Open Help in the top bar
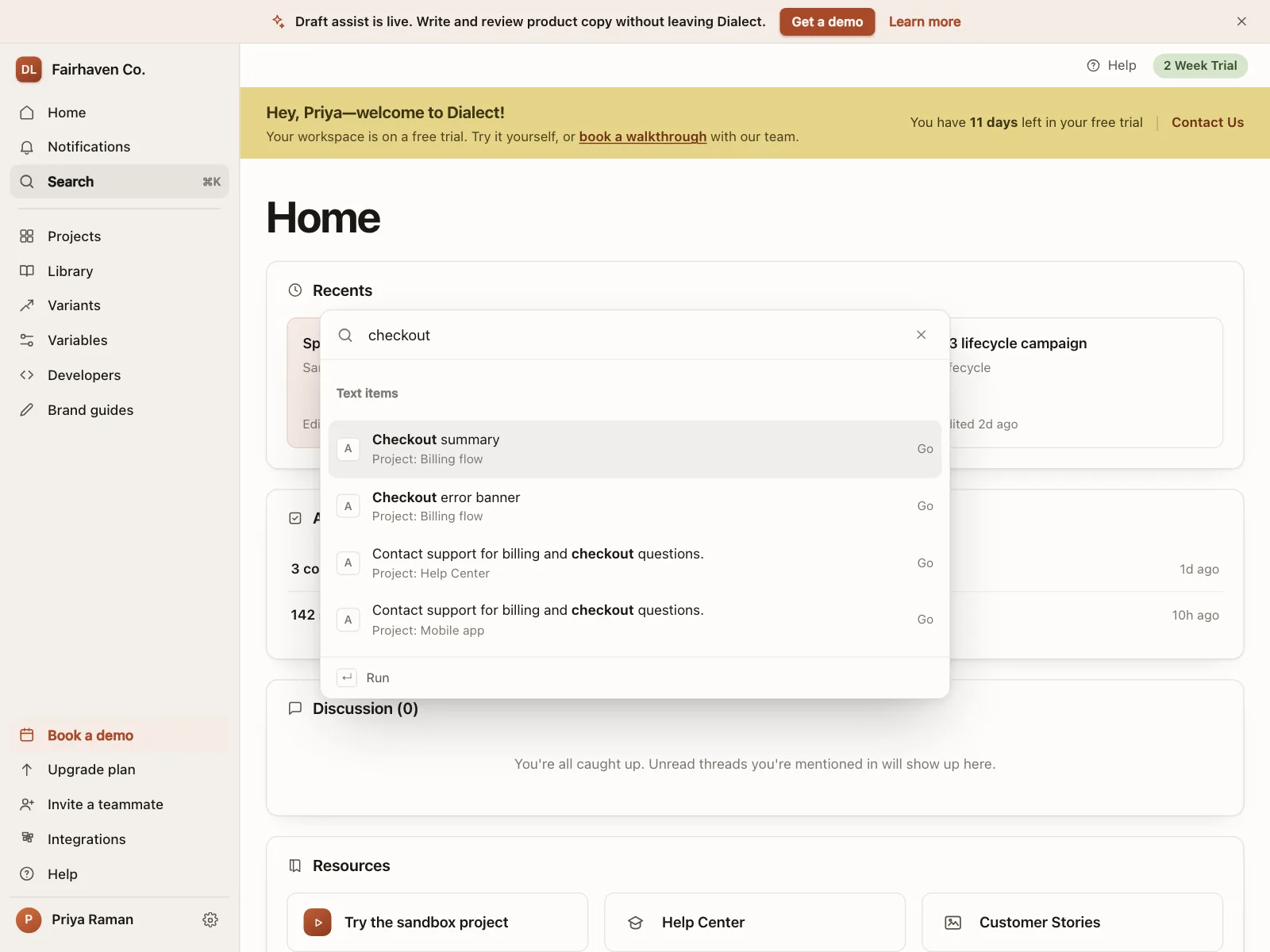This screenshot has height=952, width=1270. (1111, 66)
